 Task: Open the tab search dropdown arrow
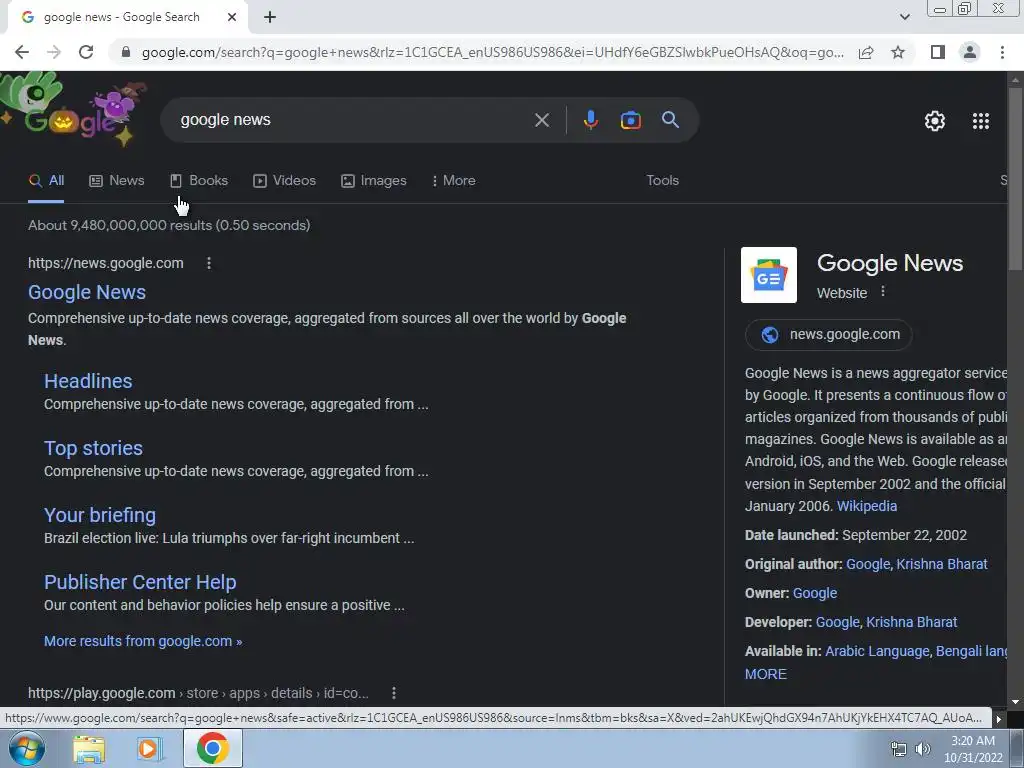click(x=904, y=17)
